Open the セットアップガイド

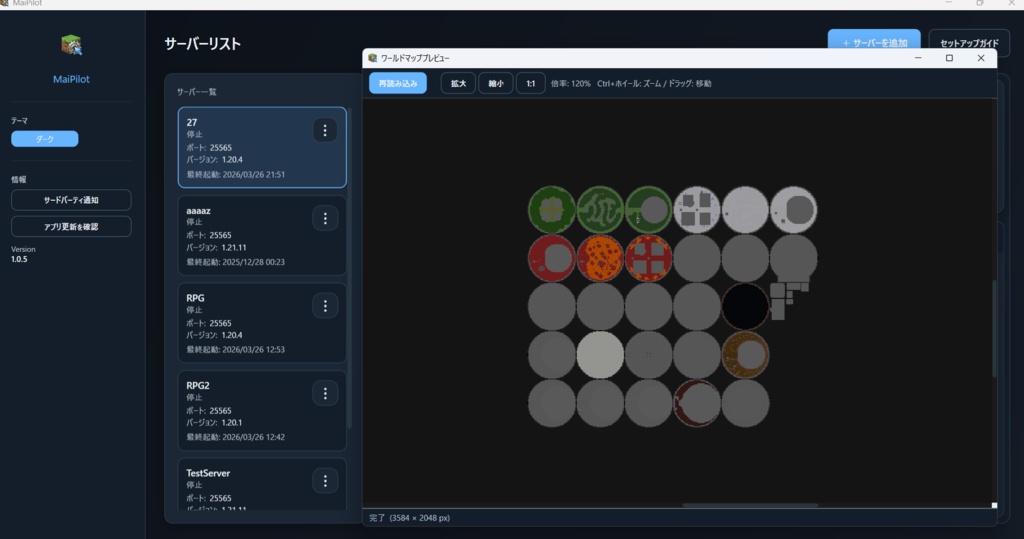969,43
